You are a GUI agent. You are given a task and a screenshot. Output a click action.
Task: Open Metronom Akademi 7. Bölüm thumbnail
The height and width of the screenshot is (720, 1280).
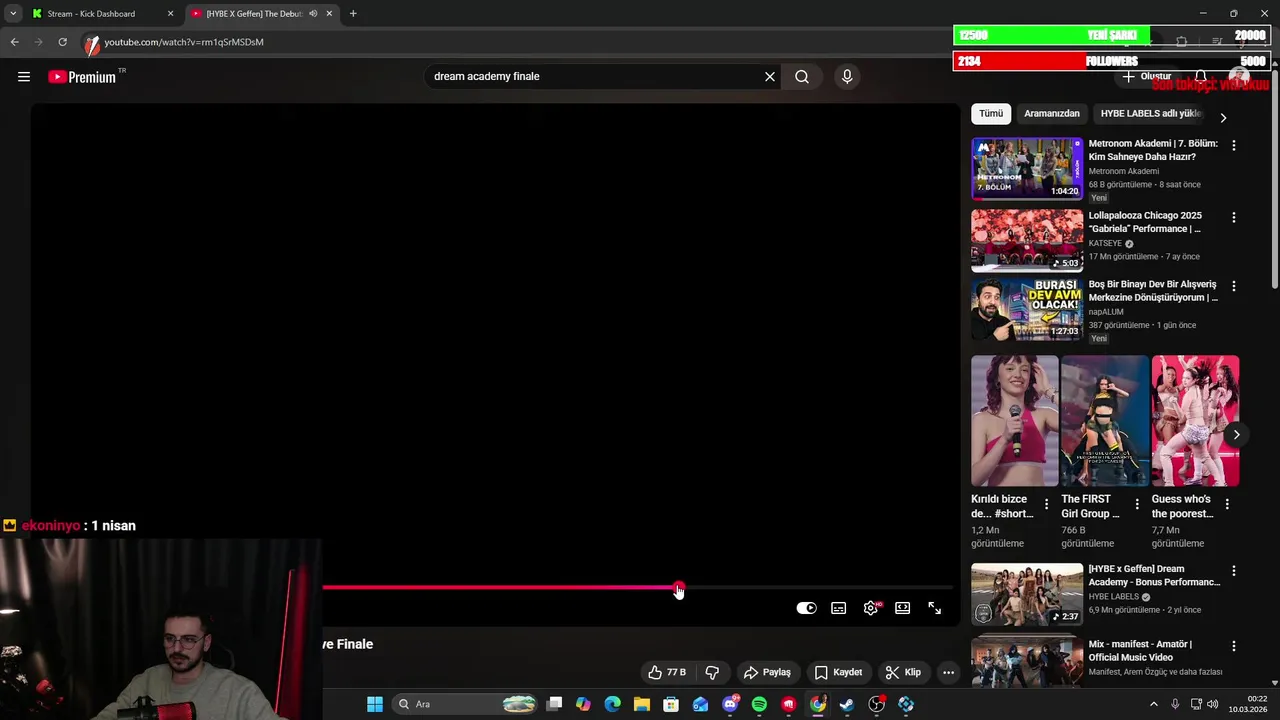[x=1027, y=169]
